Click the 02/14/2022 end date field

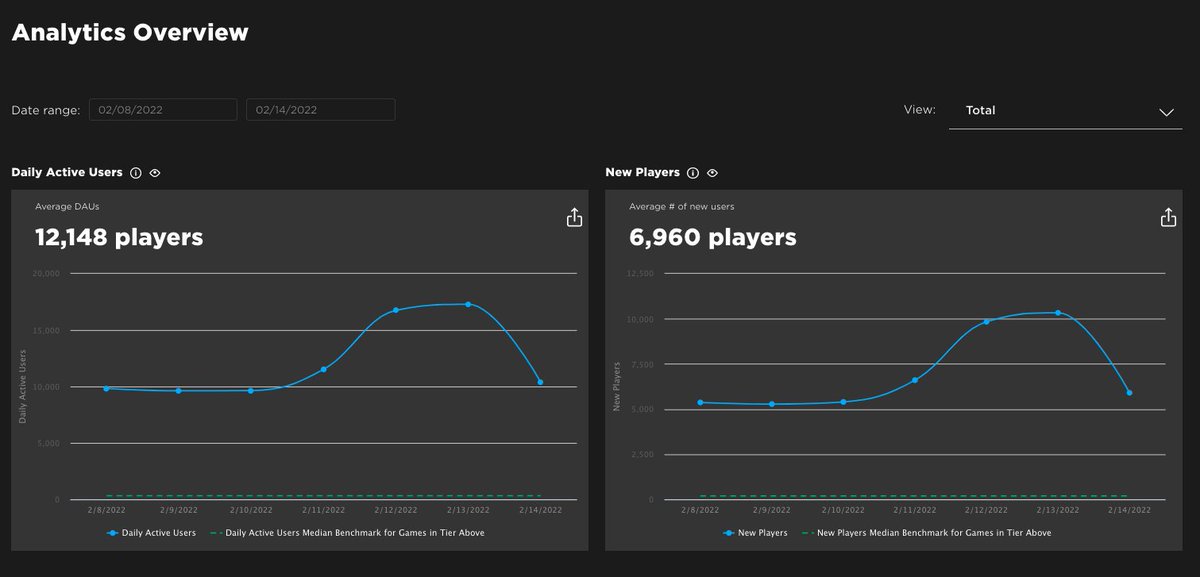[x=320, y=109]
